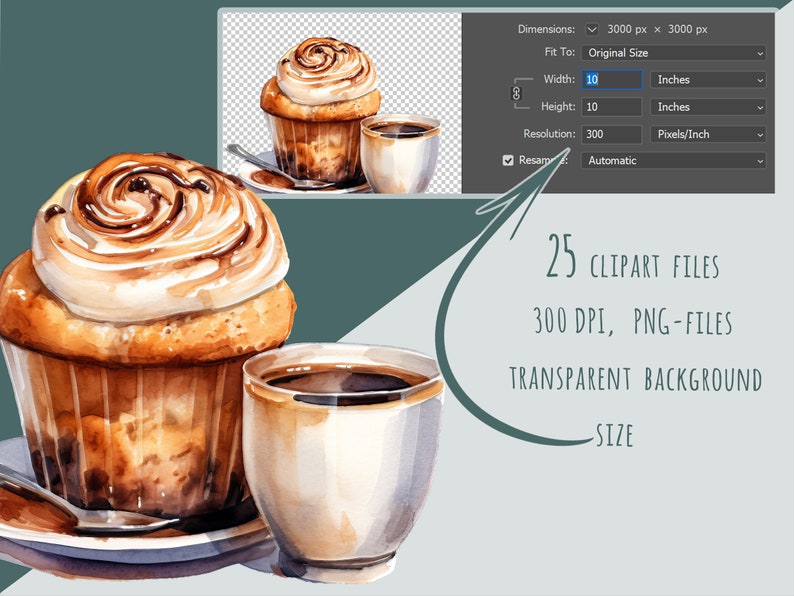Open the Height units Inches dropdown
Viewport: 794px width, 596px height.
coord(708,107)
